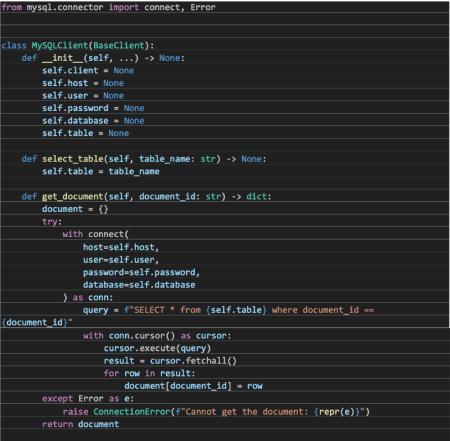
Task: Click the cursor.execute(query) call
Action: point(157,348)
